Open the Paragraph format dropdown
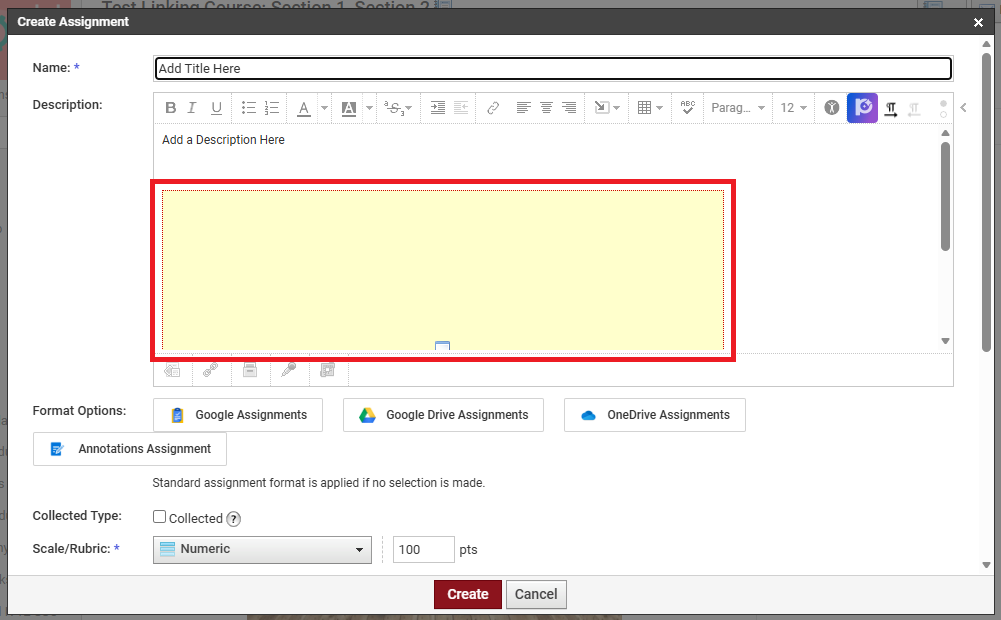The width and height of the screenshot is (1001, 620). coord(738,108)
